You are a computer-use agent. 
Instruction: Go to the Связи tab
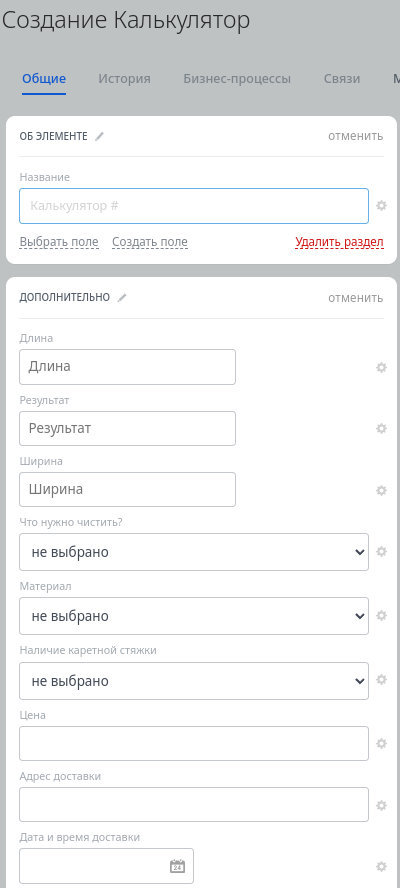[342, 79]
